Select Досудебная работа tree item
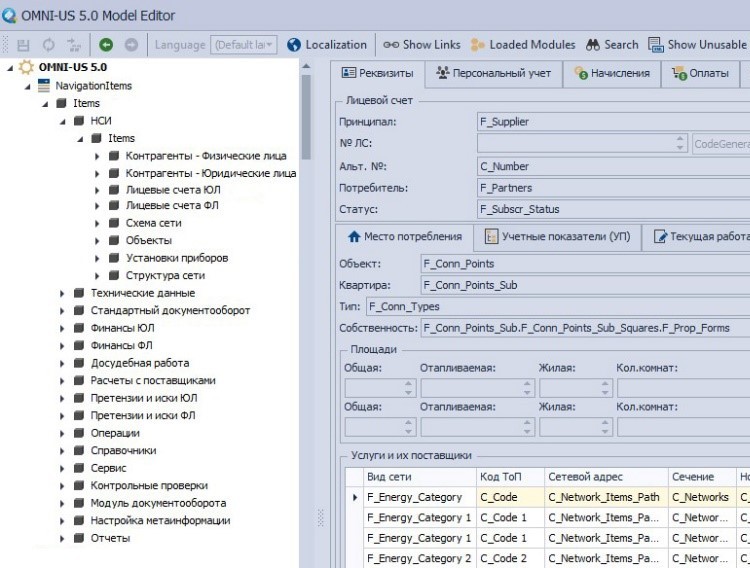 click(x=140, y=363)
